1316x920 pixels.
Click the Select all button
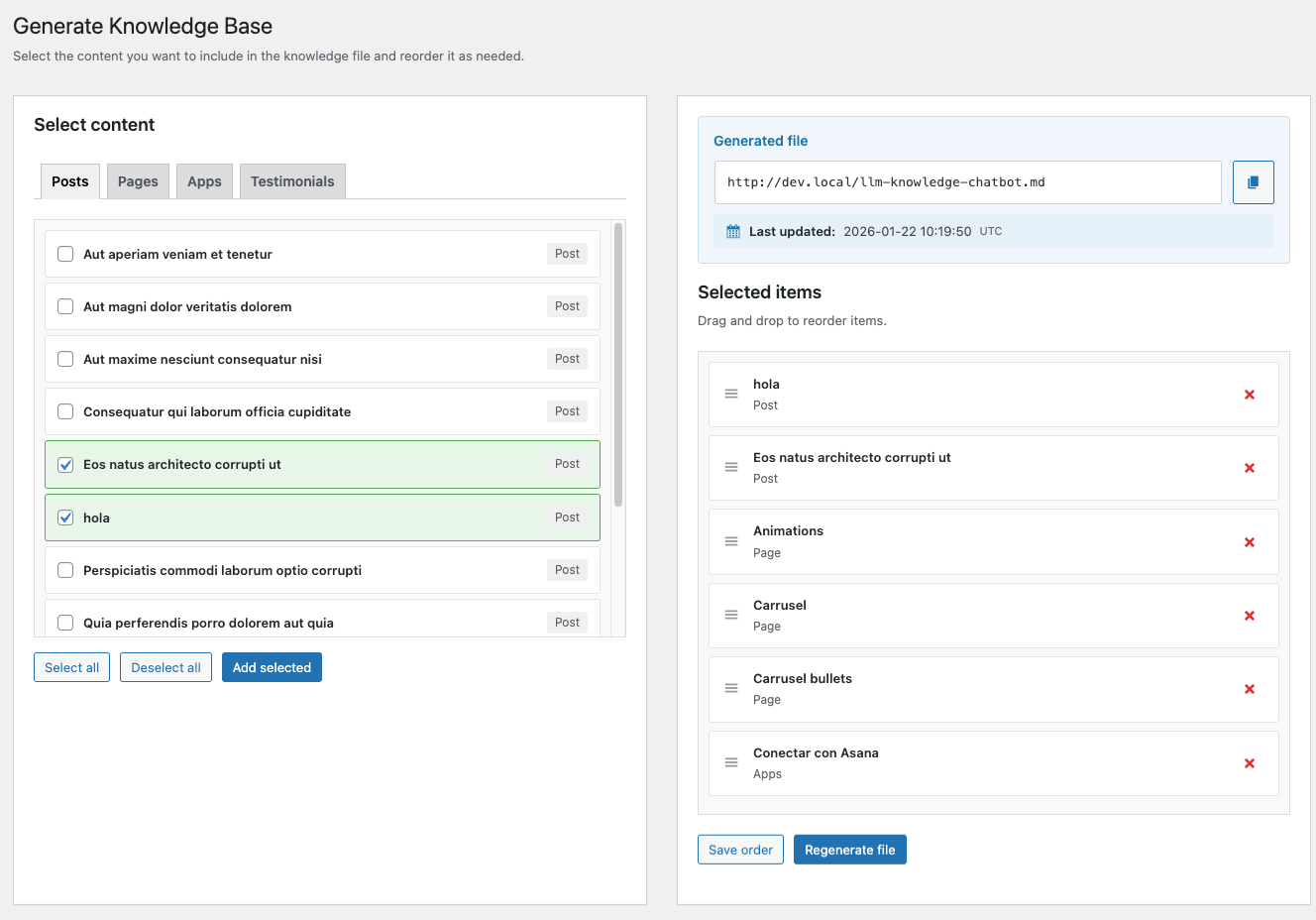coord(71,667)
